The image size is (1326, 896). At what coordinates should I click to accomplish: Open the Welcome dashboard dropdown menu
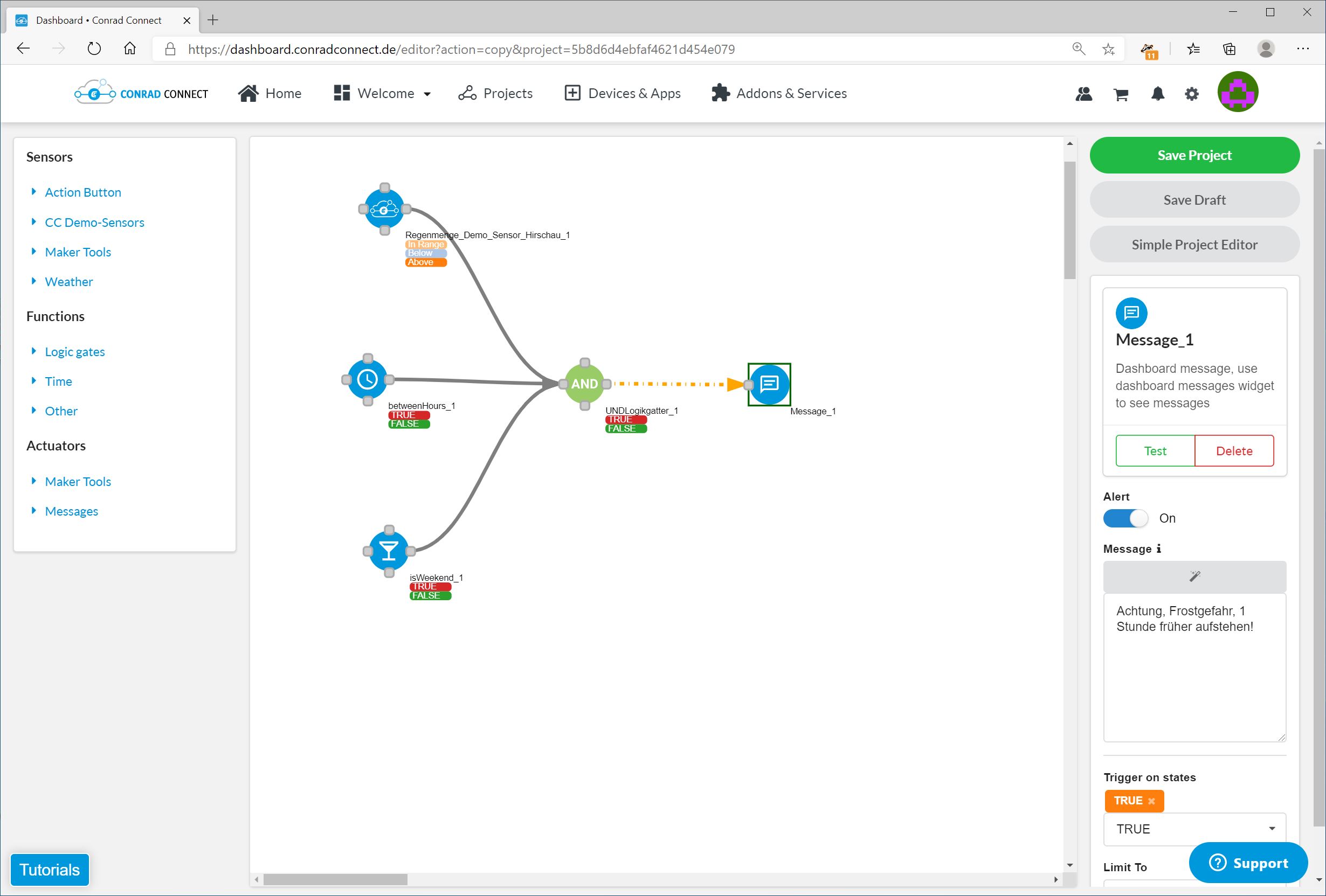(382, 94)
